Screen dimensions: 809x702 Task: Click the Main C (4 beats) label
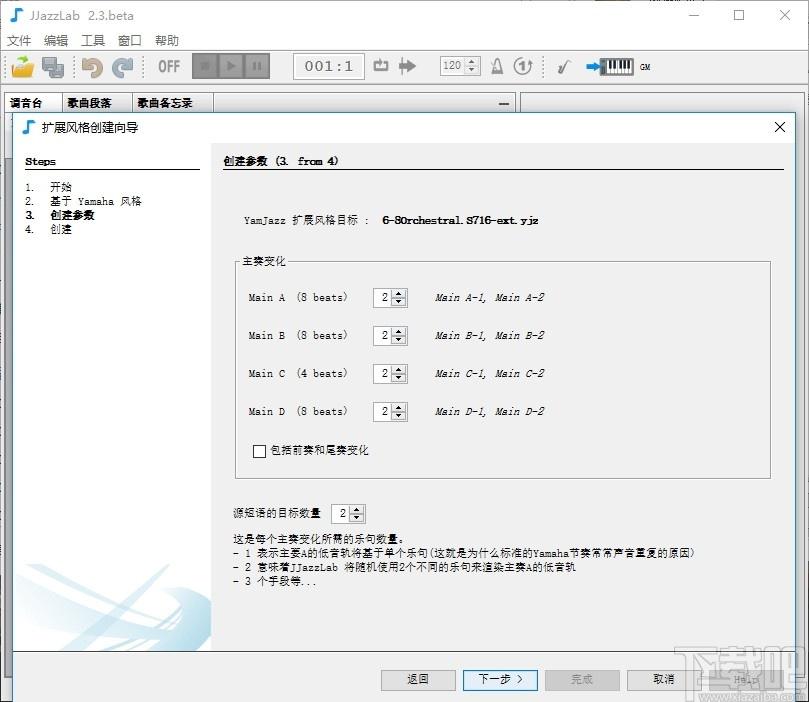tap(298, 373)
